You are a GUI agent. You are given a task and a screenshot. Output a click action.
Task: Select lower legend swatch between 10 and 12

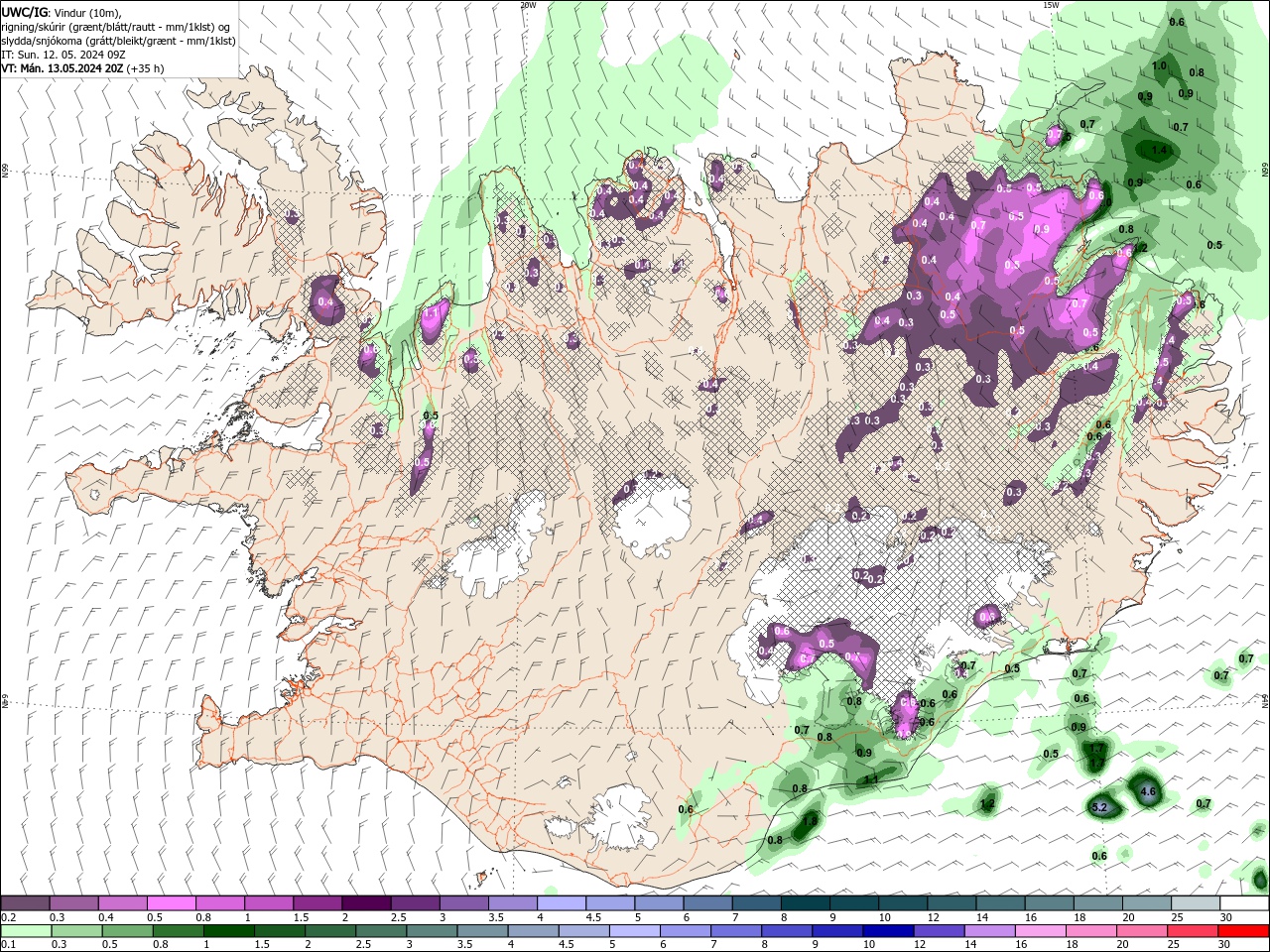coord(889,931)
